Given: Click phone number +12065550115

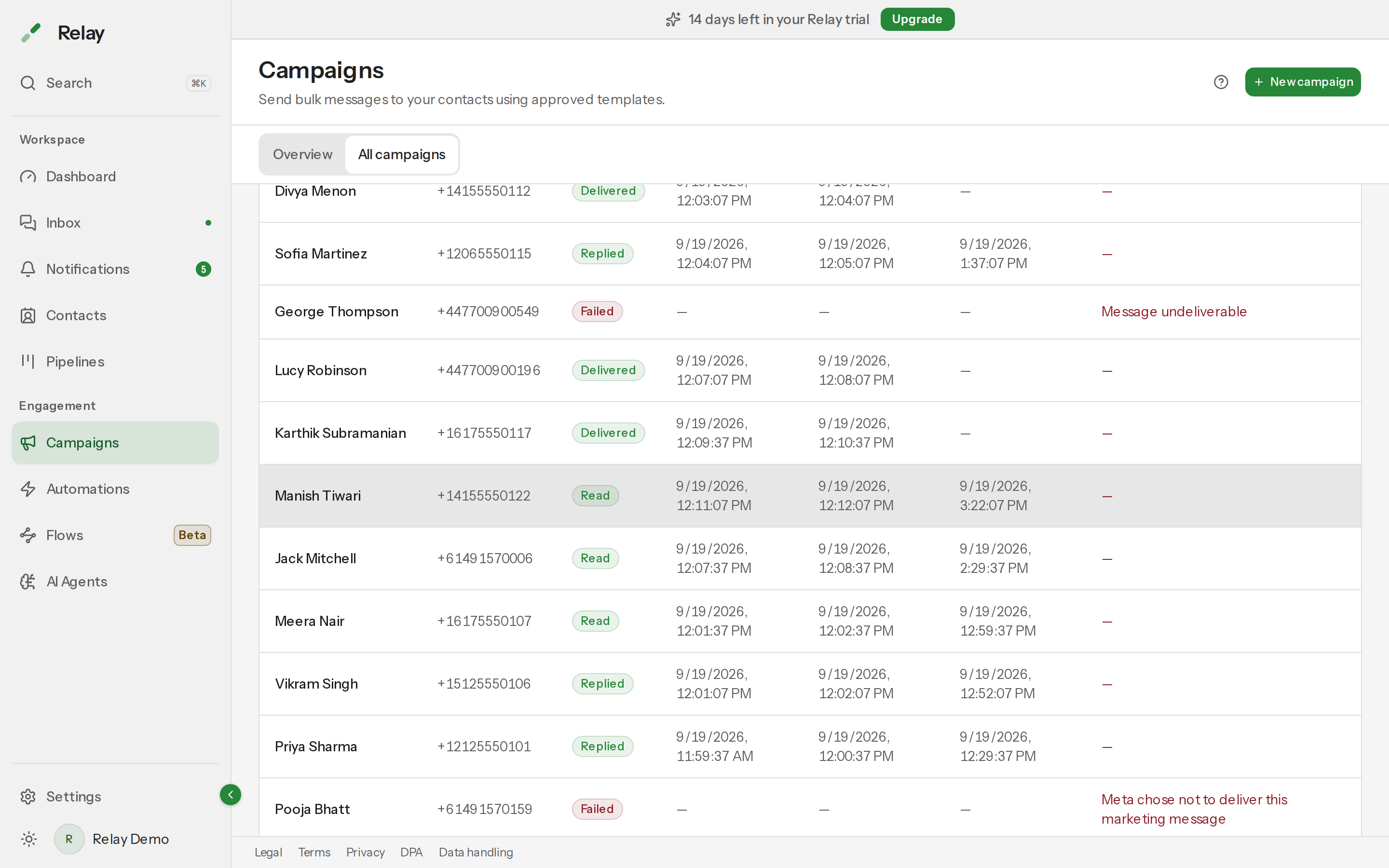Looking at the screenshot, I should (x=484, y=254).
